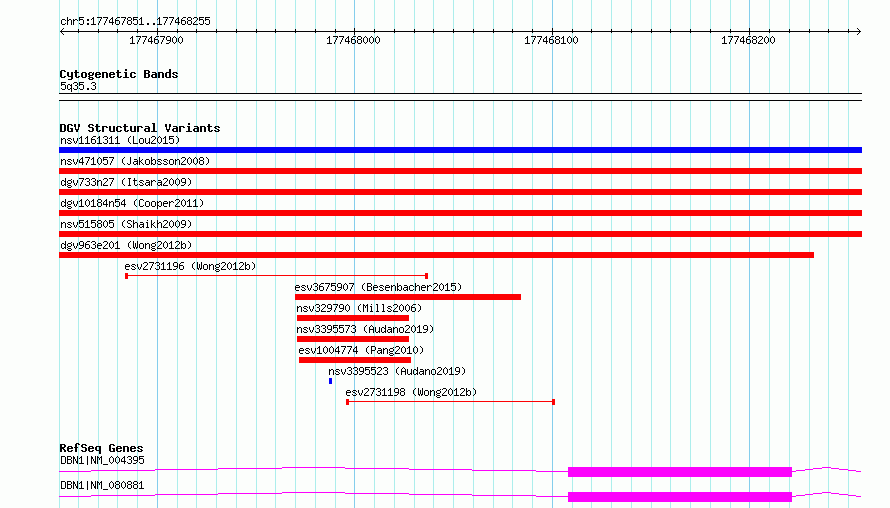This screenshot has width=890, height=508.
Task: Click the small blue nsv3395523 (Audano2019) marker
Action: coord(330,381)
